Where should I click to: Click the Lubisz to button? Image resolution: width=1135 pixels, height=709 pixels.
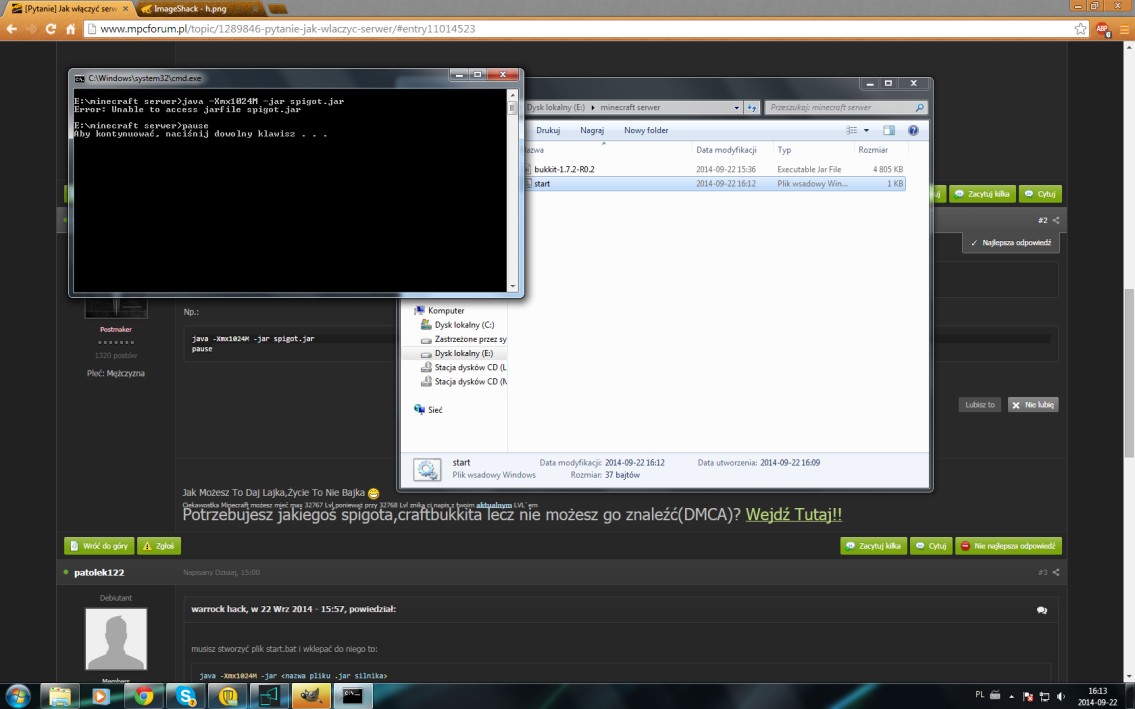pyautogui.click(x=979, y=405)
